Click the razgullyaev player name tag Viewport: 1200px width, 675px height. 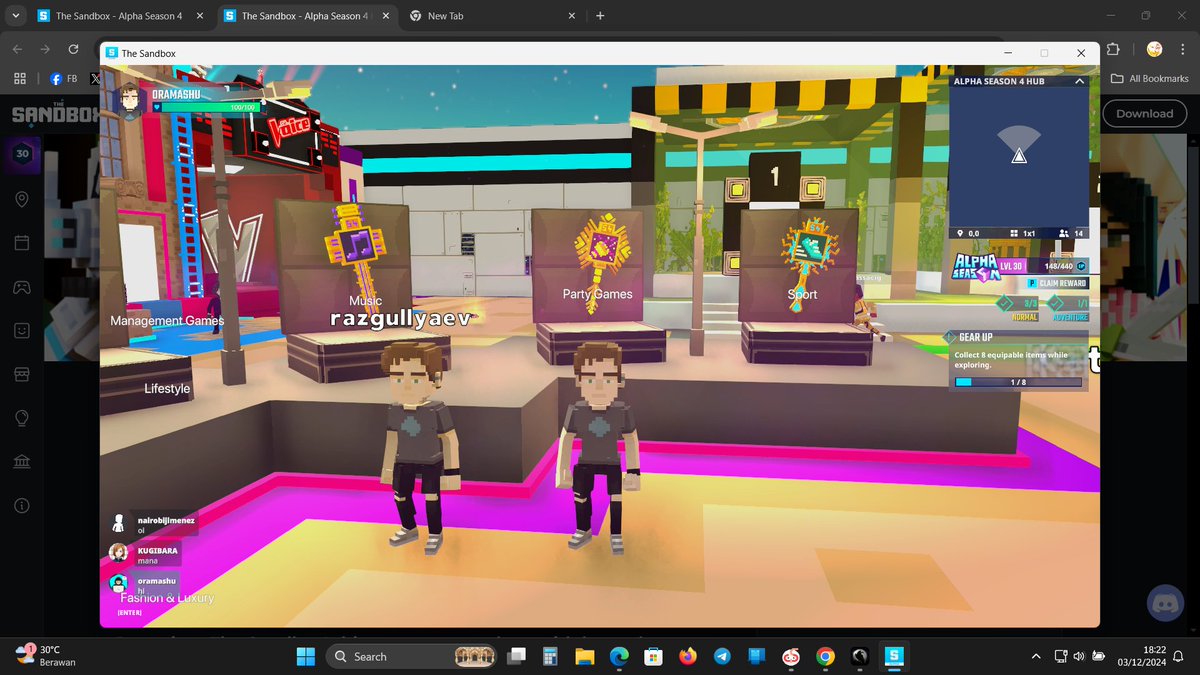point(400,318)
